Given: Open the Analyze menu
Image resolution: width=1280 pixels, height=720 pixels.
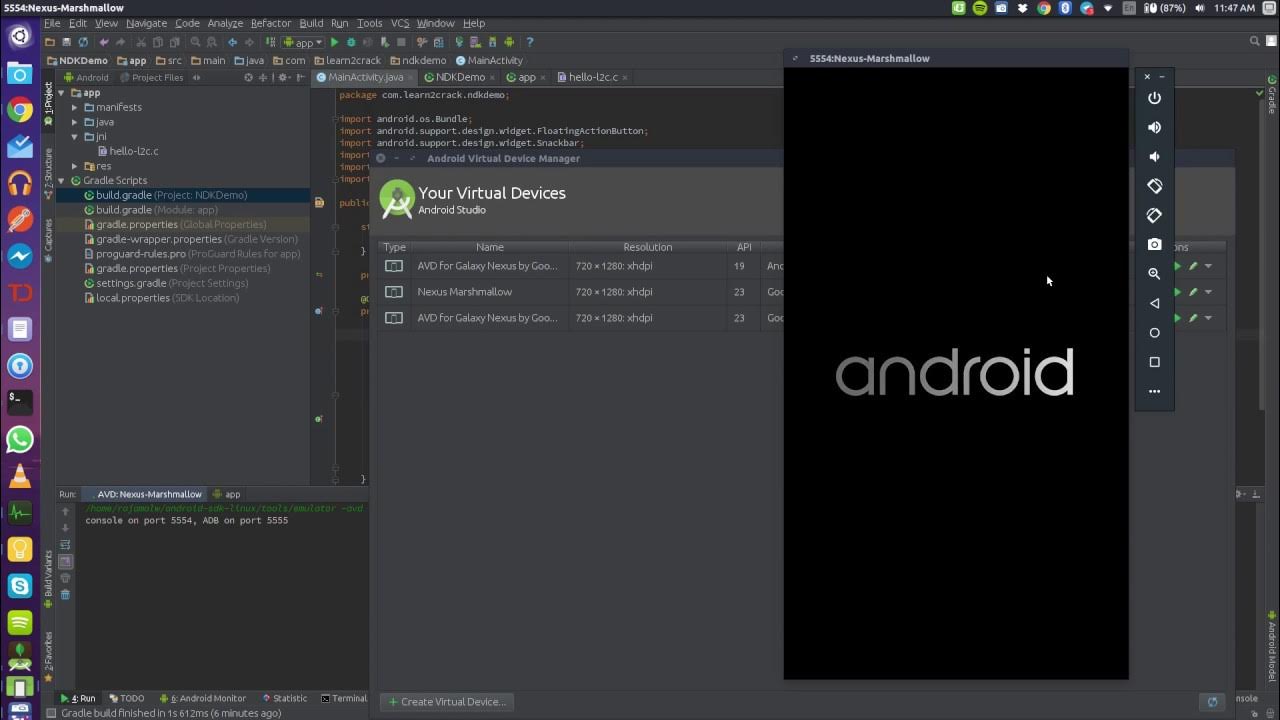Looking at the screenshot, I should (225, 23).
